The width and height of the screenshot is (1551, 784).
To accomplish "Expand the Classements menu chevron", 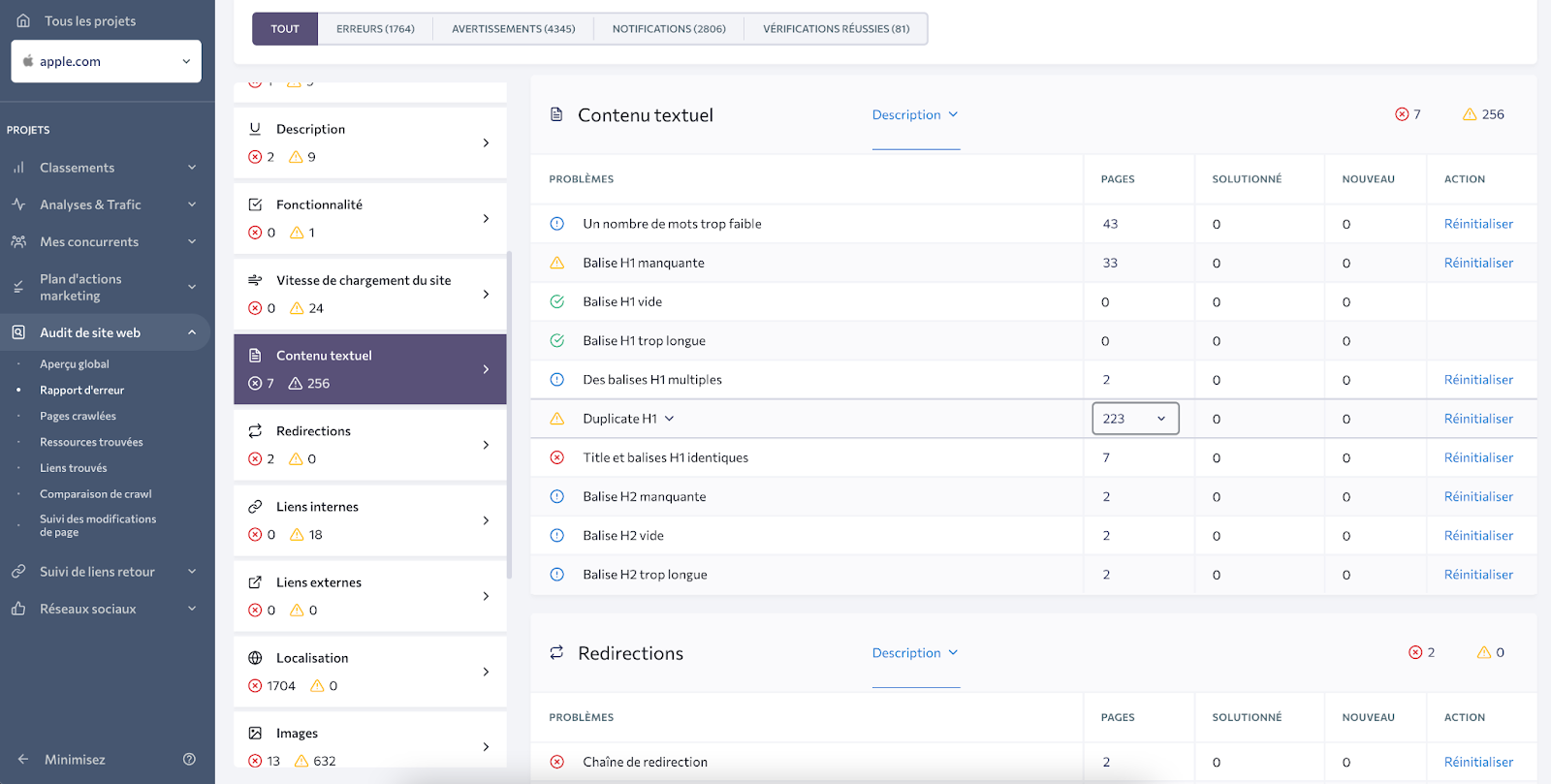I will coord(192,168).
